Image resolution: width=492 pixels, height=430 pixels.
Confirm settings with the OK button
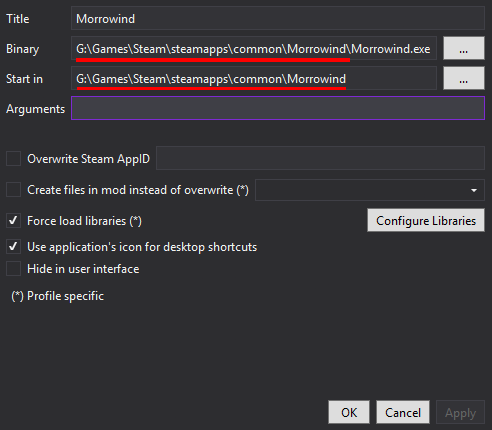coord(349,412)
